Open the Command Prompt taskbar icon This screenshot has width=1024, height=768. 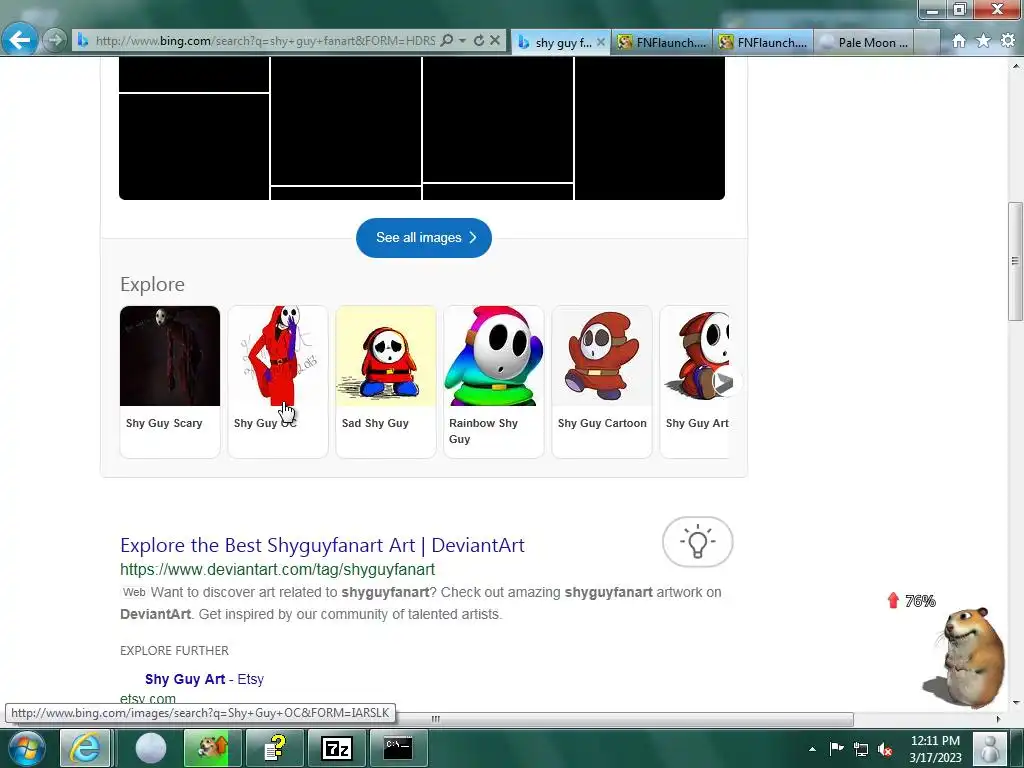click(398, 748)
